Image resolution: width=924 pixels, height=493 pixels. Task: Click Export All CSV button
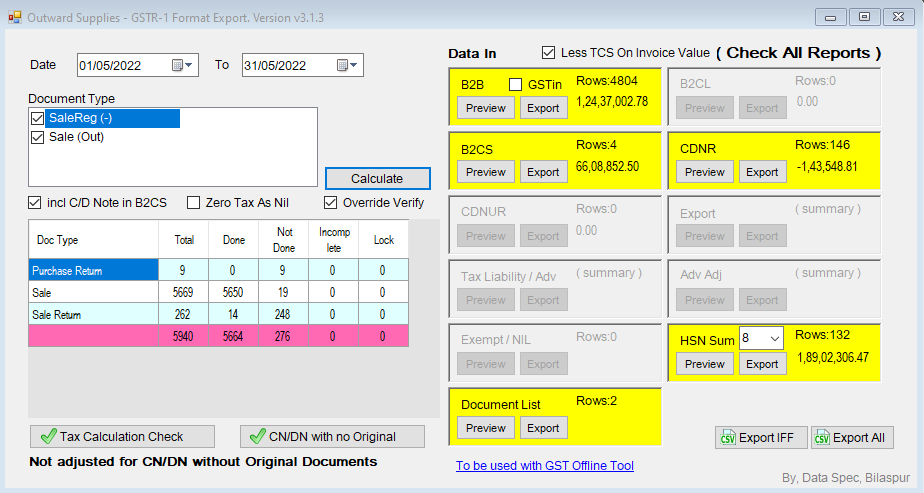click(852, 438)
